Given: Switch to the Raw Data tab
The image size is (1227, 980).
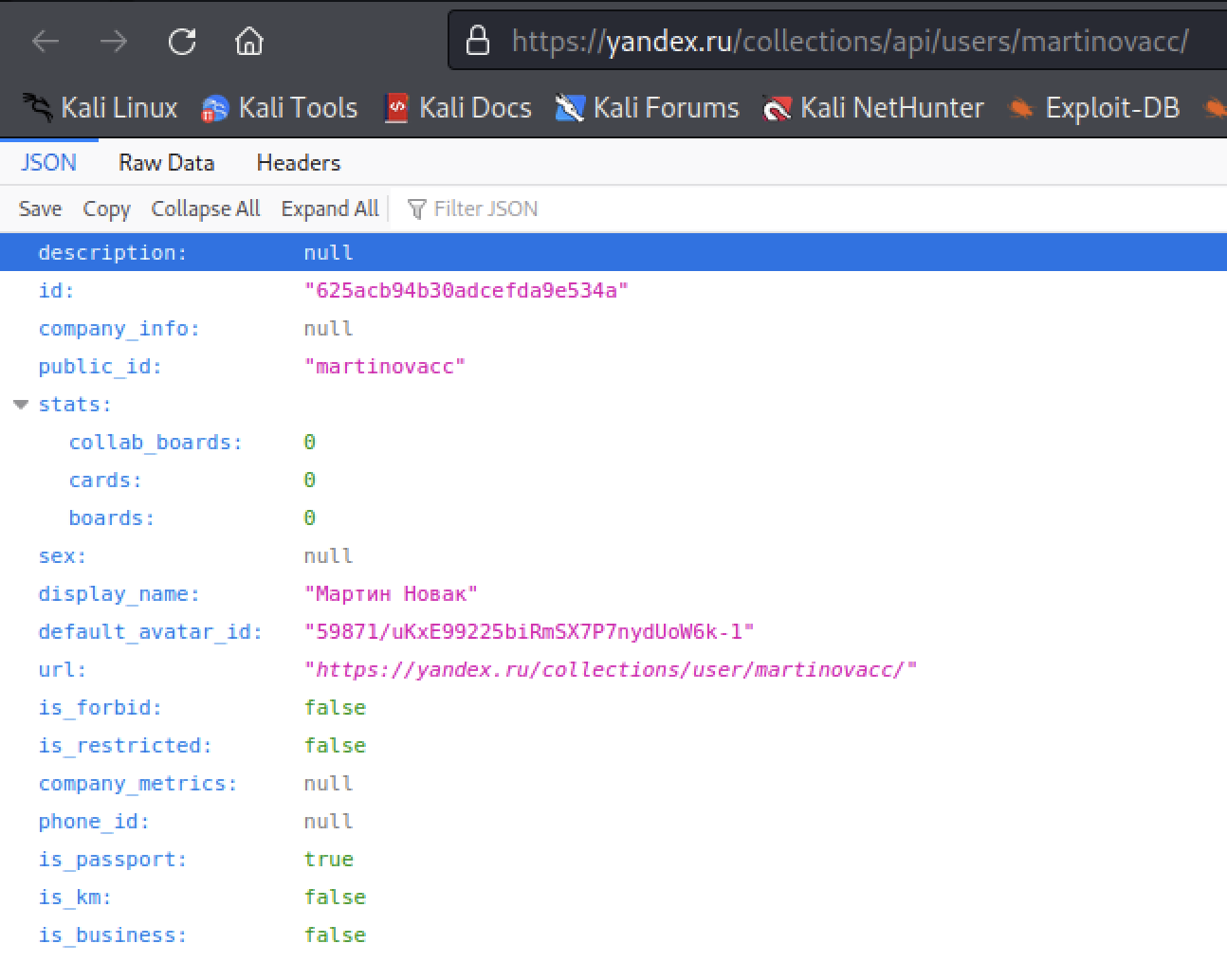Looking at the screenshot, I should point(166,163).
